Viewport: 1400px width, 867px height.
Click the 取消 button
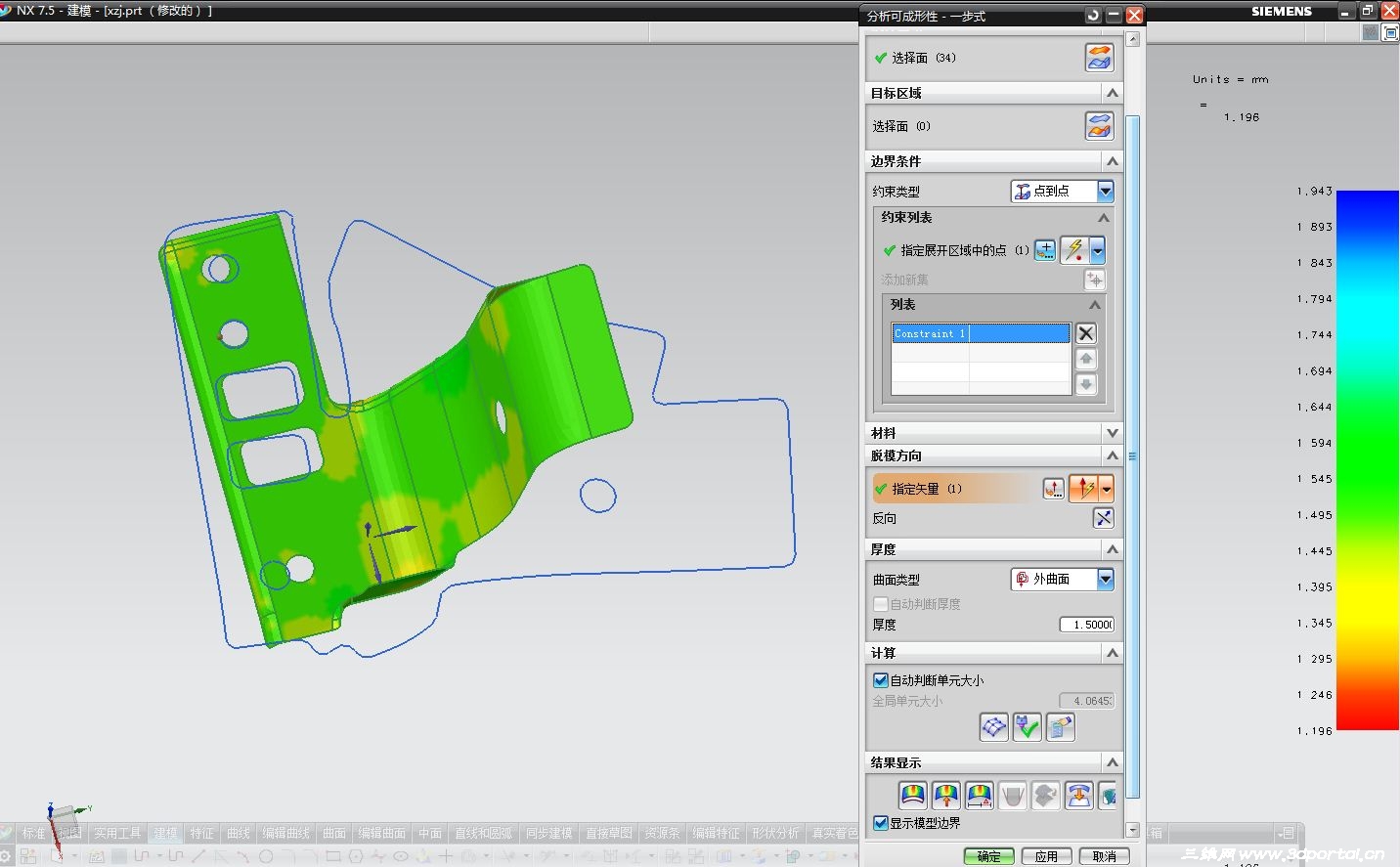(x=1104, y=856)
